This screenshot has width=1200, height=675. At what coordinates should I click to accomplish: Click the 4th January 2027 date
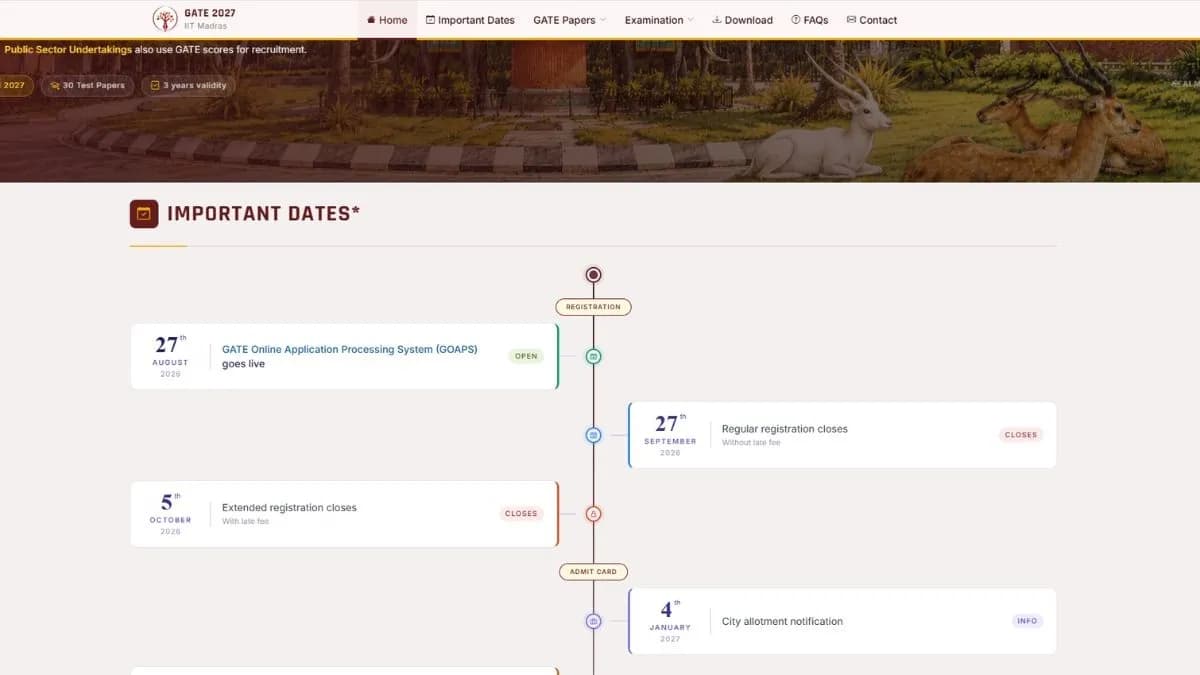[670, 621]
